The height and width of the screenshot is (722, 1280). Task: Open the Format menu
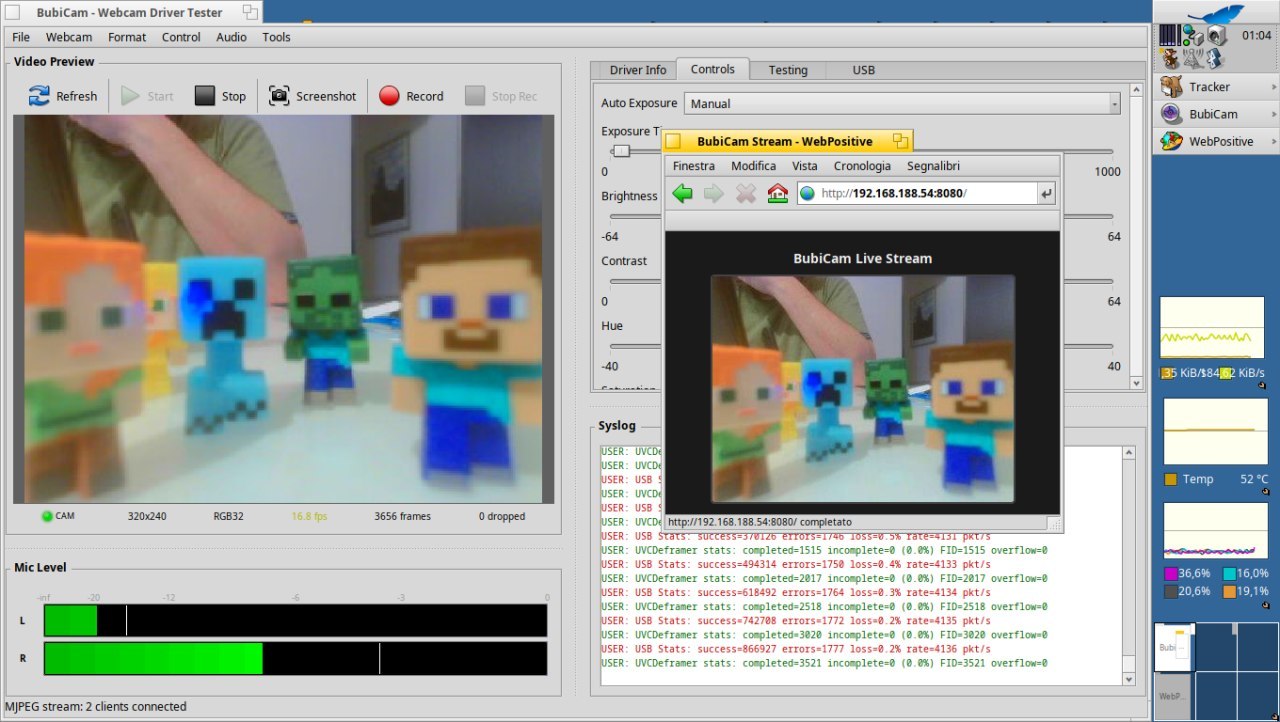[x=127, y=37]
